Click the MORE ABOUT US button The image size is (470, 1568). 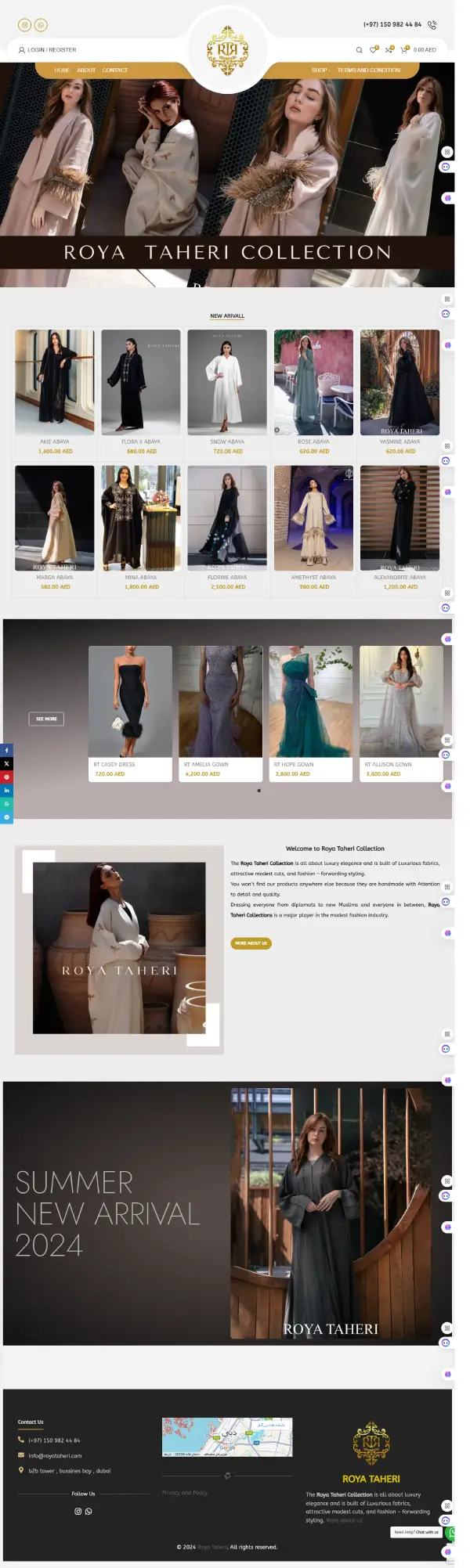coord(251,943)
